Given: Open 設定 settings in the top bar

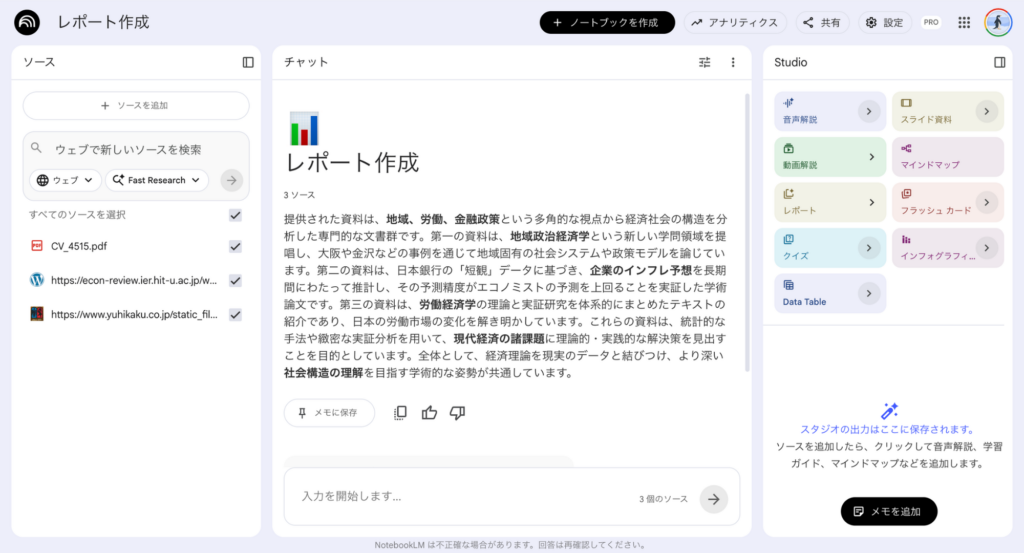Looking at the screenshot, I should coord(884,22).
